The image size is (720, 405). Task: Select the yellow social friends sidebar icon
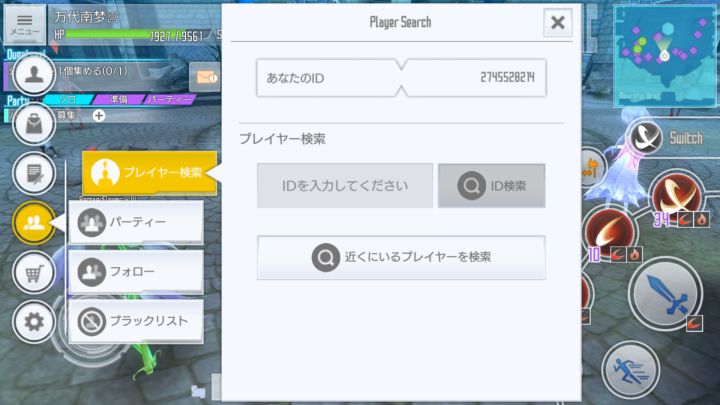click(x=34, y=223)
